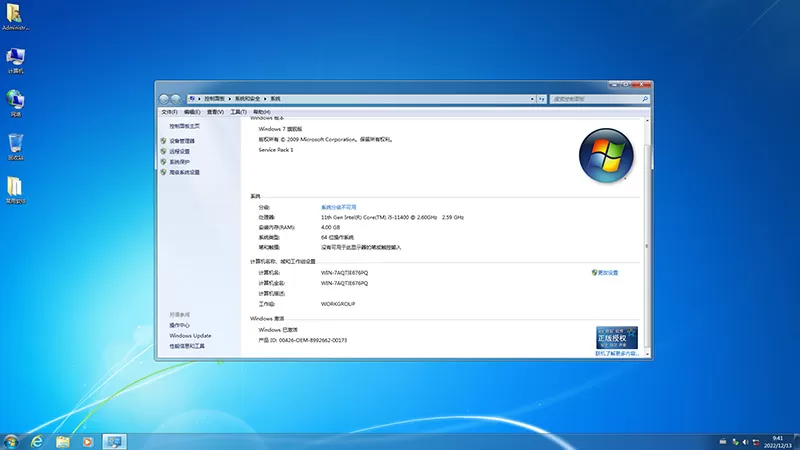
Task: Open the 文件(F) menu
Action: pos(169,112)
